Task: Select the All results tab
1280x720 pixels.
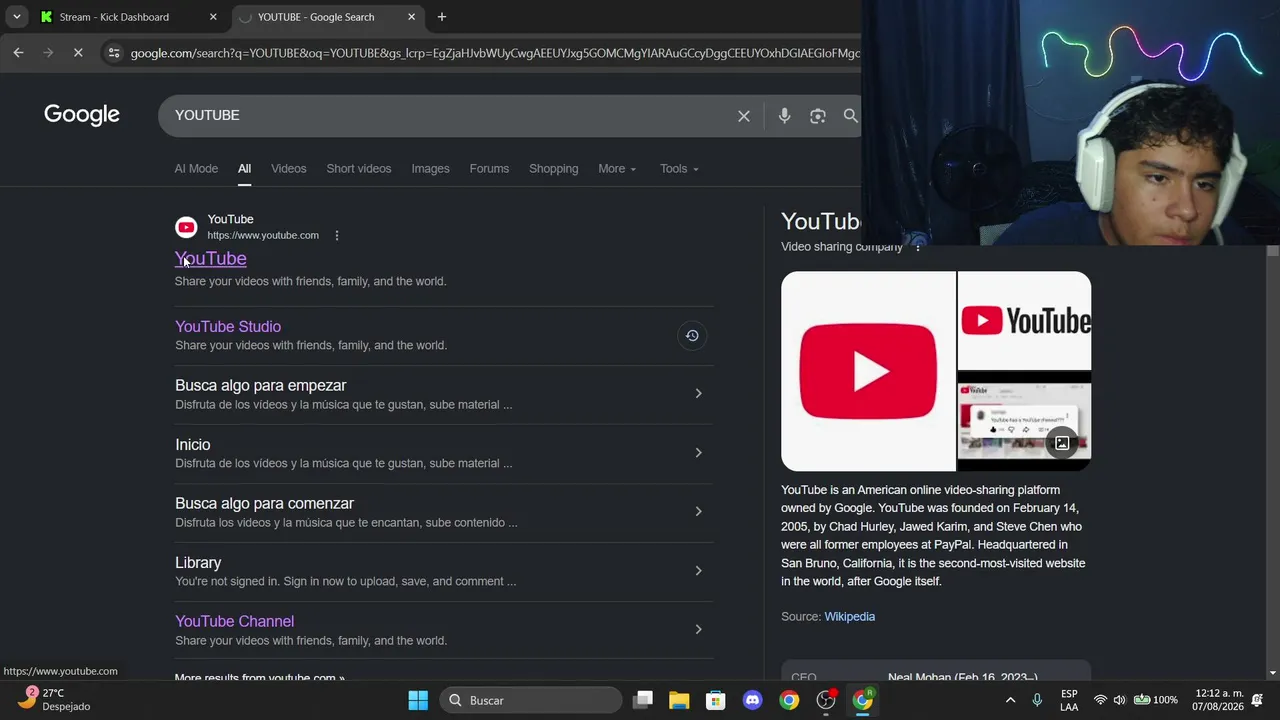Action: tap(244, 169)
